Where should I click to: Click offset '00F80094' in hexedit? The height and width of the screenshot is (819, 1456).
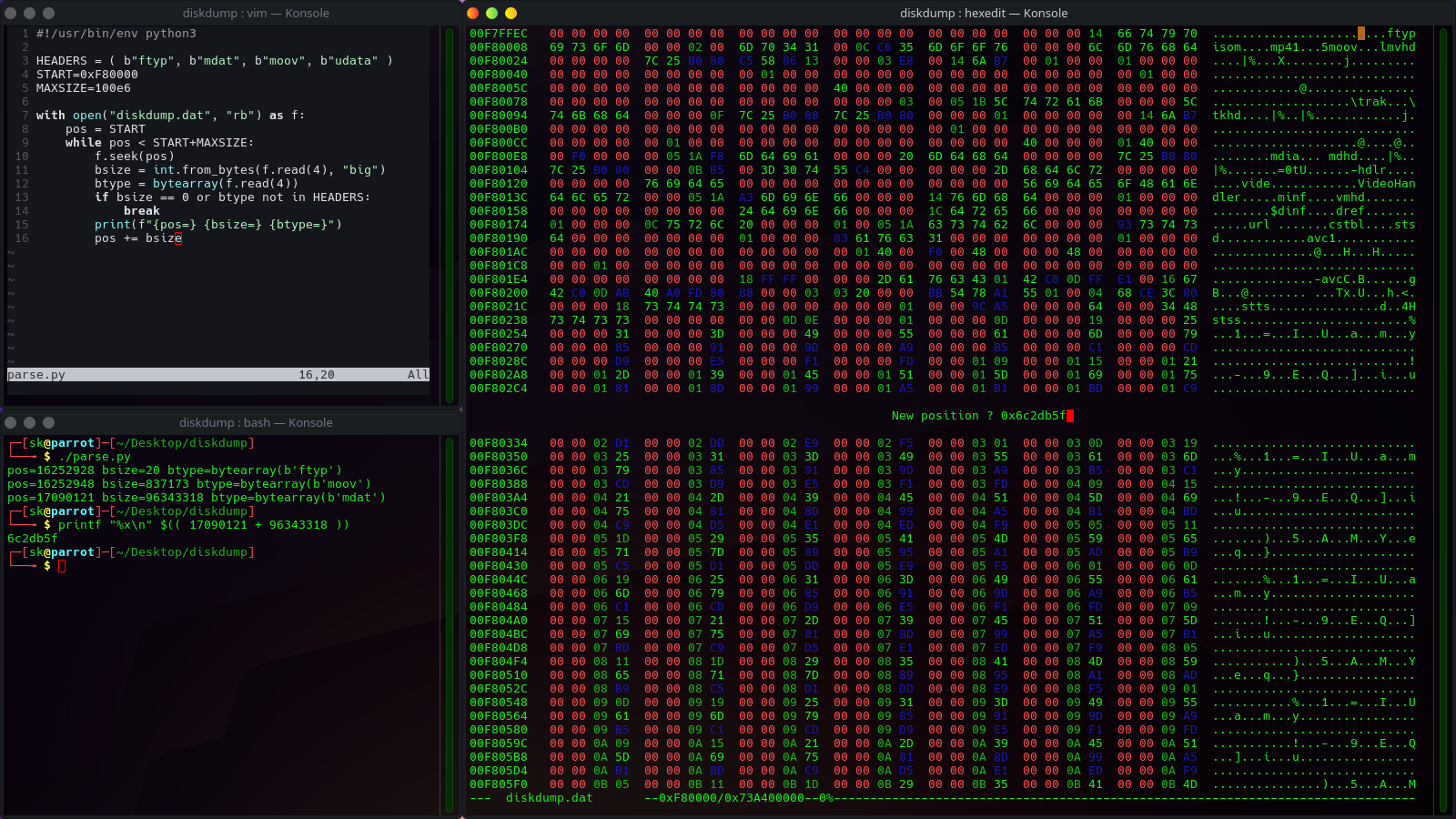tap(499, 116)
